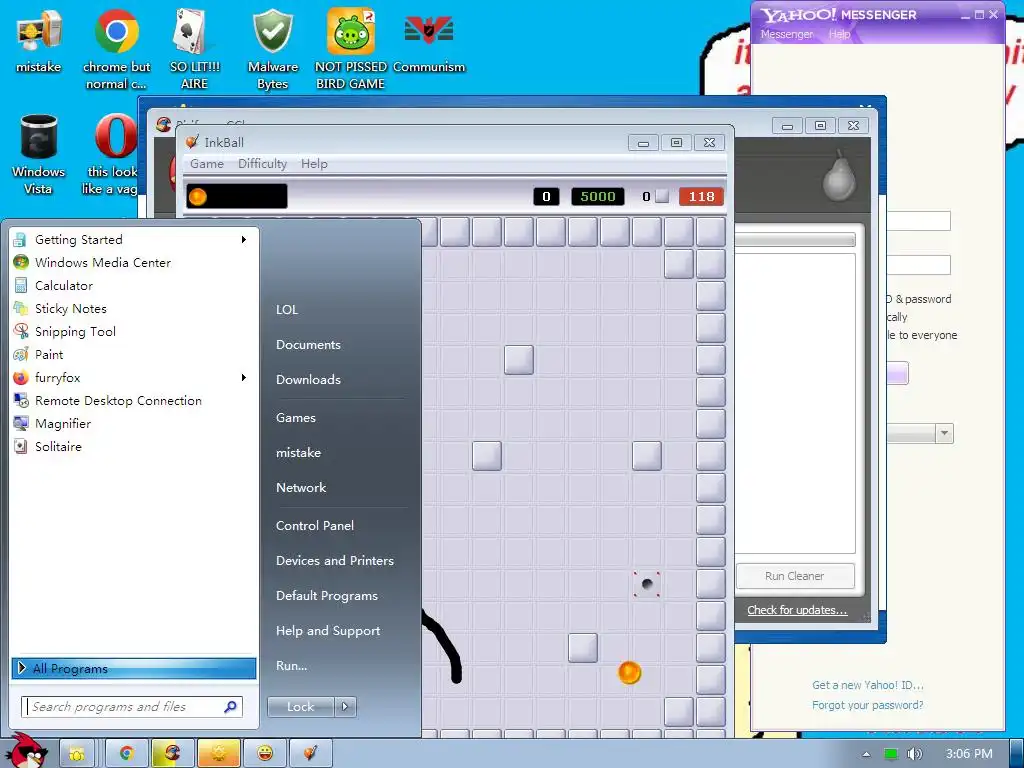
Task: Open the 'SO LIT!!! AIRE' desktop icon
Action: 194,50
